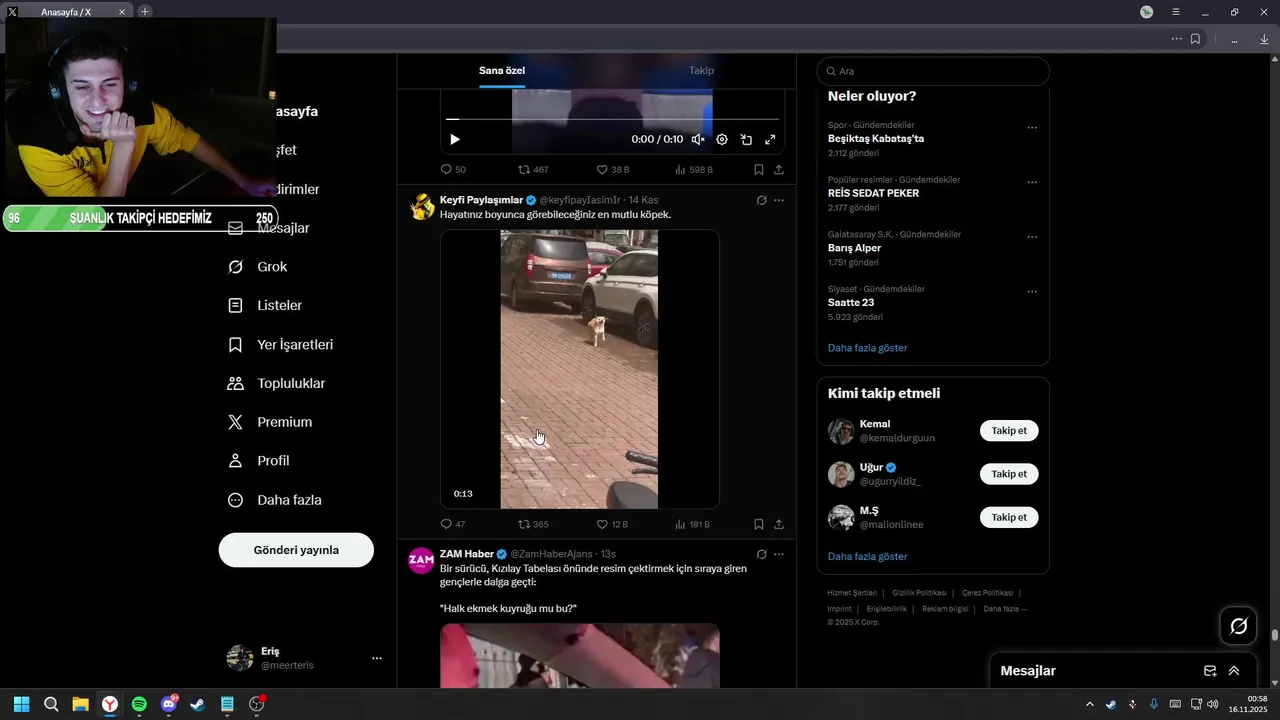The width and height of the screenshot is (1280, 720).
Task: Open Spotify from the taskbar
Action: [x=139, y=704]
